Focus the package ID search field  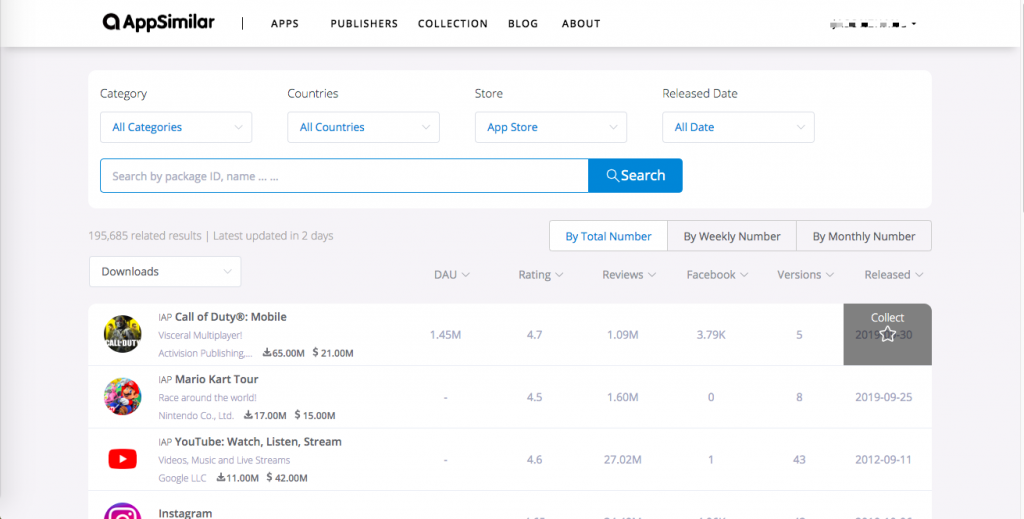coord(344,176)
